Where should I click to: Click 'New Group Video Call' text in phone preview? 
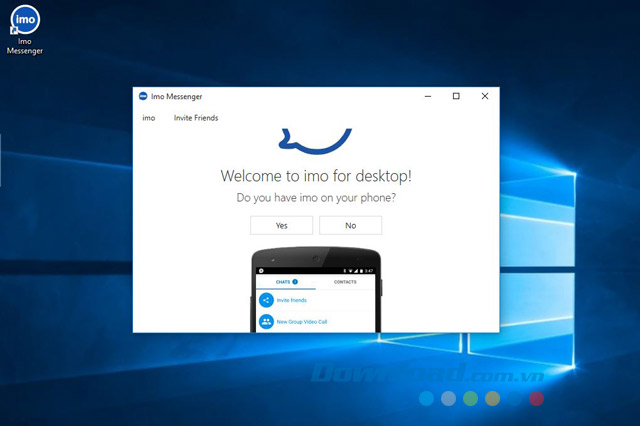click(302, 322)
